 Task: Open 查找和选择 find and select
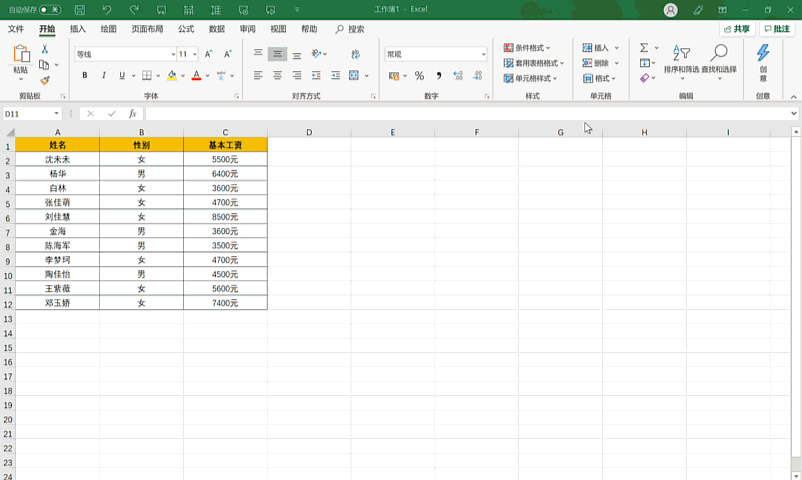(719, 60)
